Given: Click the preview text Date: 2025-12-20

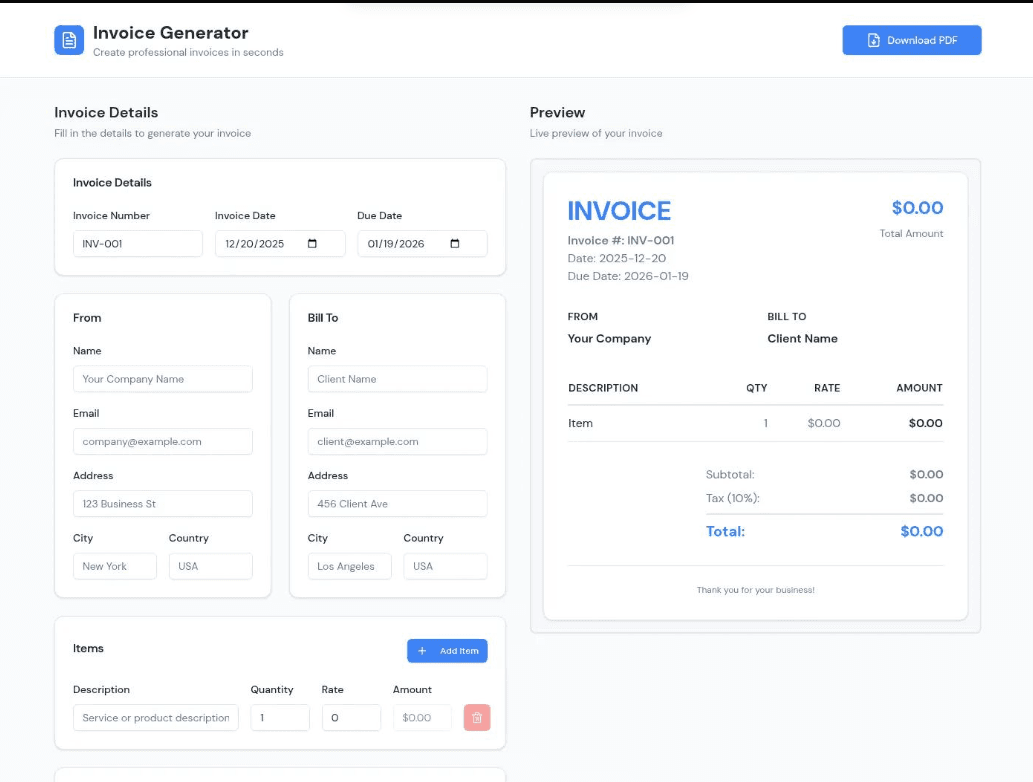Looking at the screenshot, I should 617,258.
